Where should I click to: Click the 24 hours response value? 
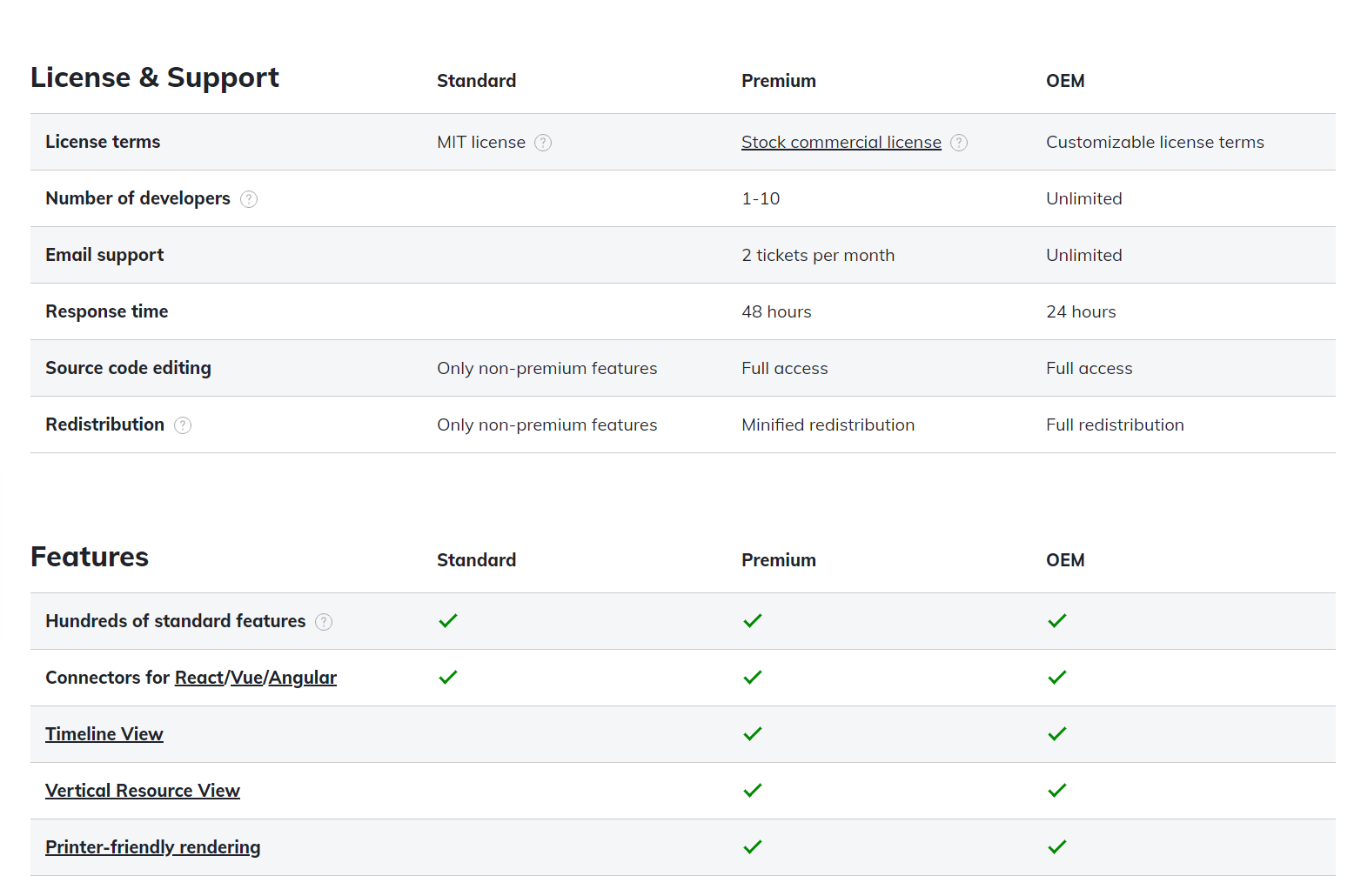pos(1081,312)
